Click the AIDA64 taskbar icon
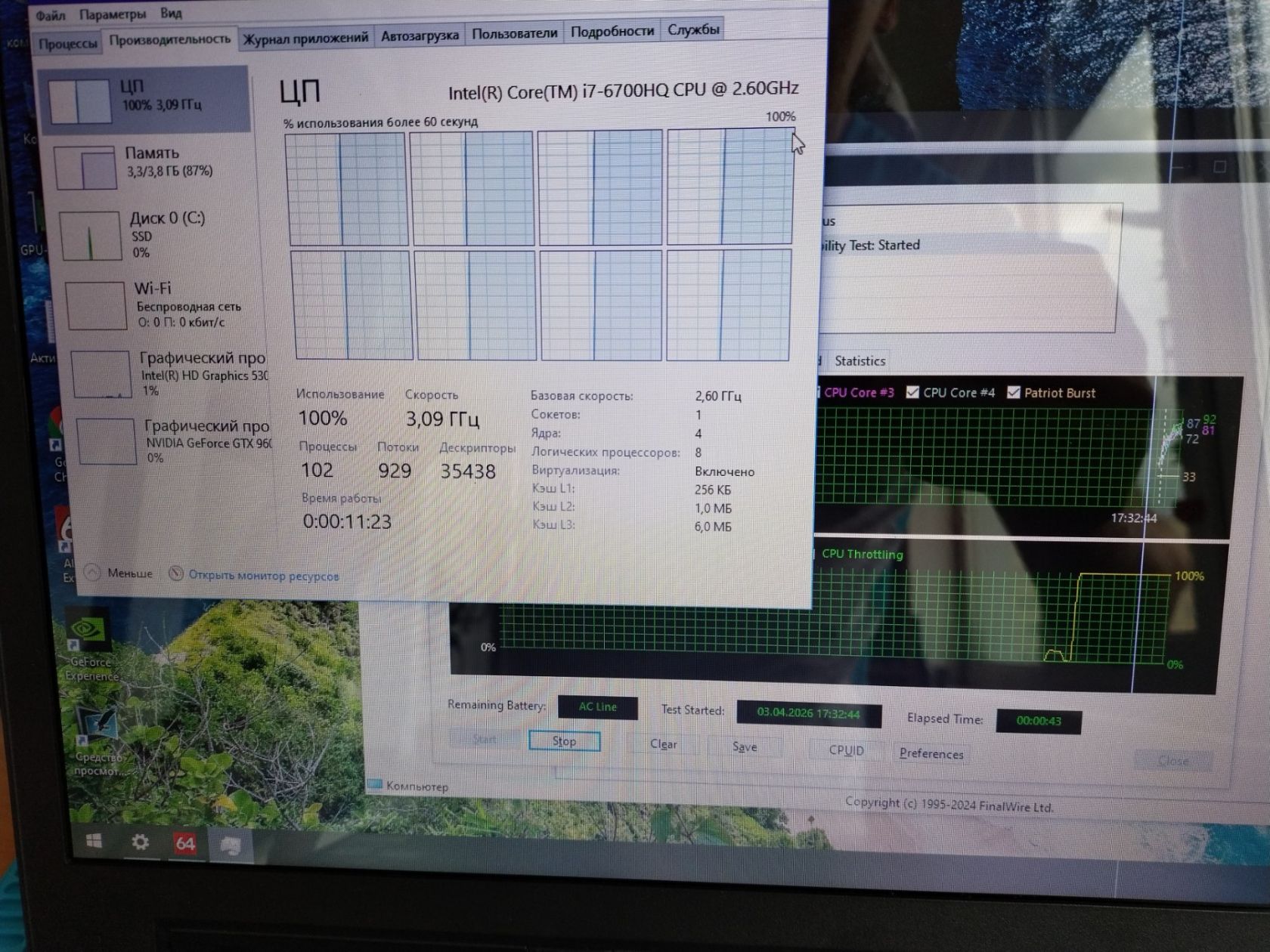This screenshot has height=952, width=1270. pos(185,843)
